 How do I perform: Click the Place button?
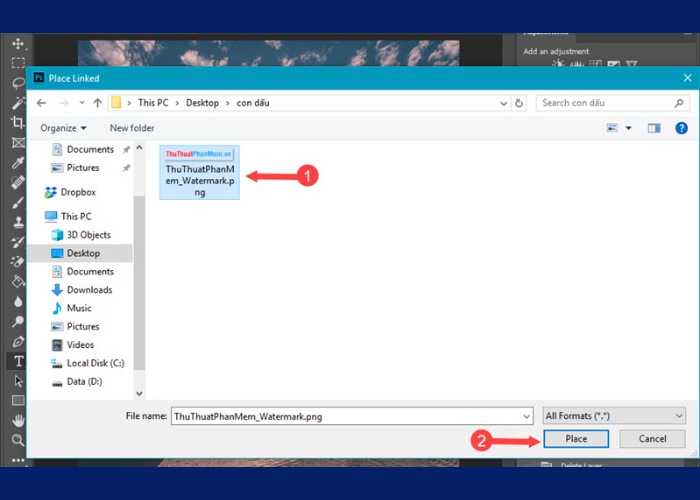576,439
